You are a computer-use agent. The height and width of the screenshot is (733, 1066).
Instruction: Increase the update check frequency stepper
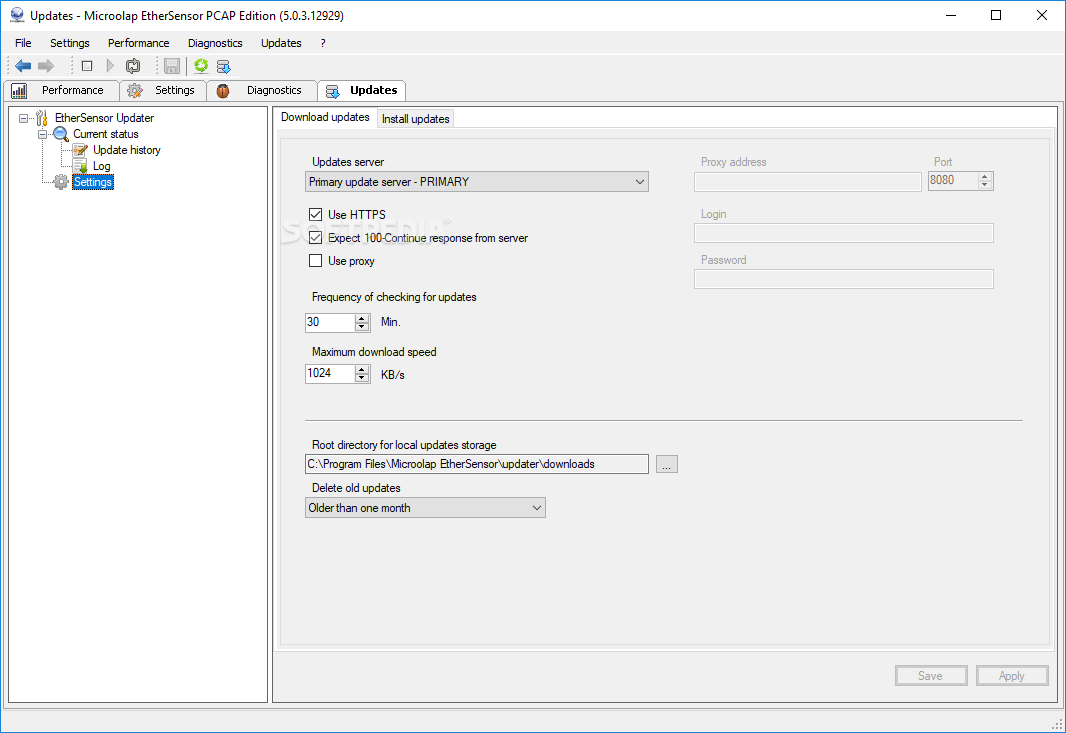pyautogui.click(x=362, y=318)
